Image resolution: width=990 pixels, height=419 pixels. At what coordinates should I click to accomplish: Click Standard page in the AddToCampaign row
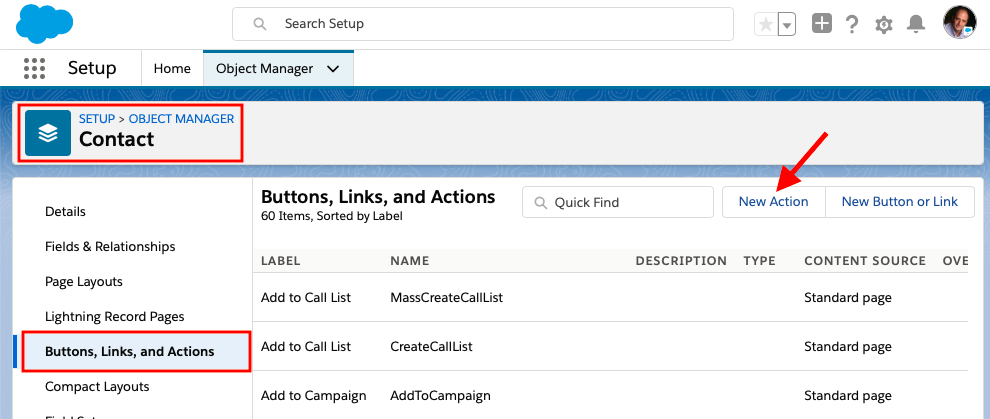pos(848,396)
